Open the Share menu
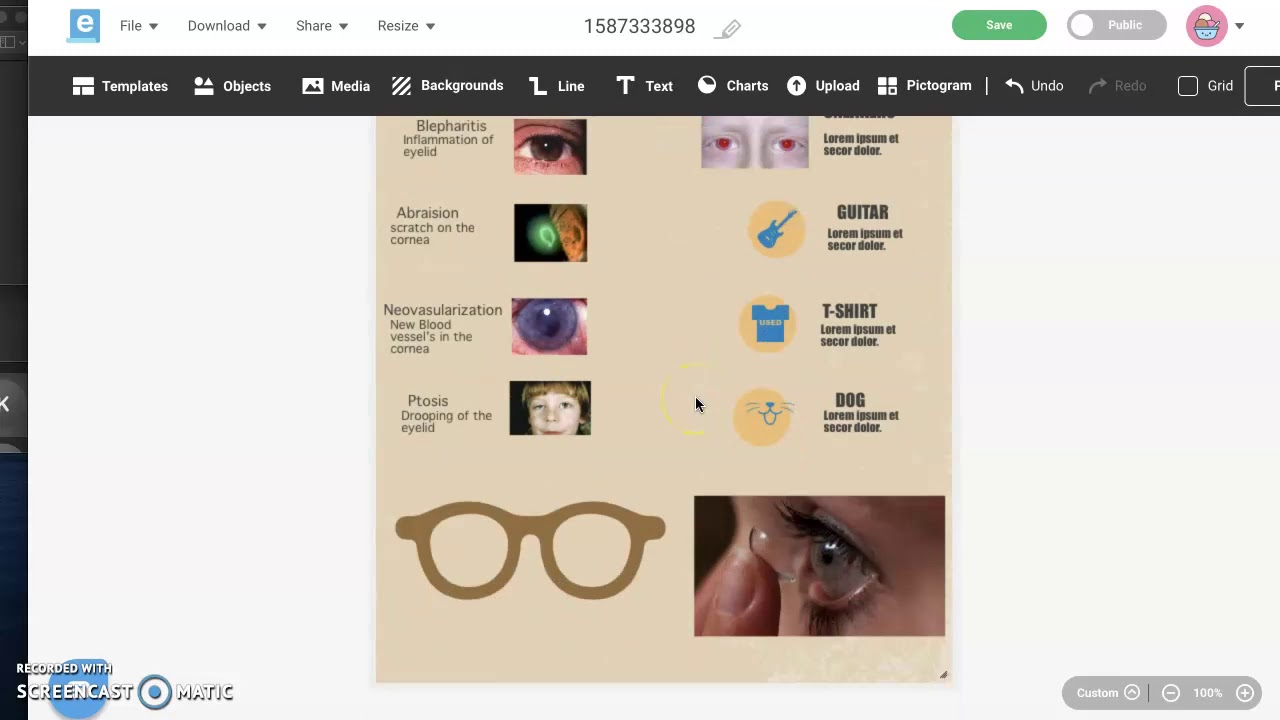Image resolution: width=1280 pixels, height=720 pixels. (322, 26)
